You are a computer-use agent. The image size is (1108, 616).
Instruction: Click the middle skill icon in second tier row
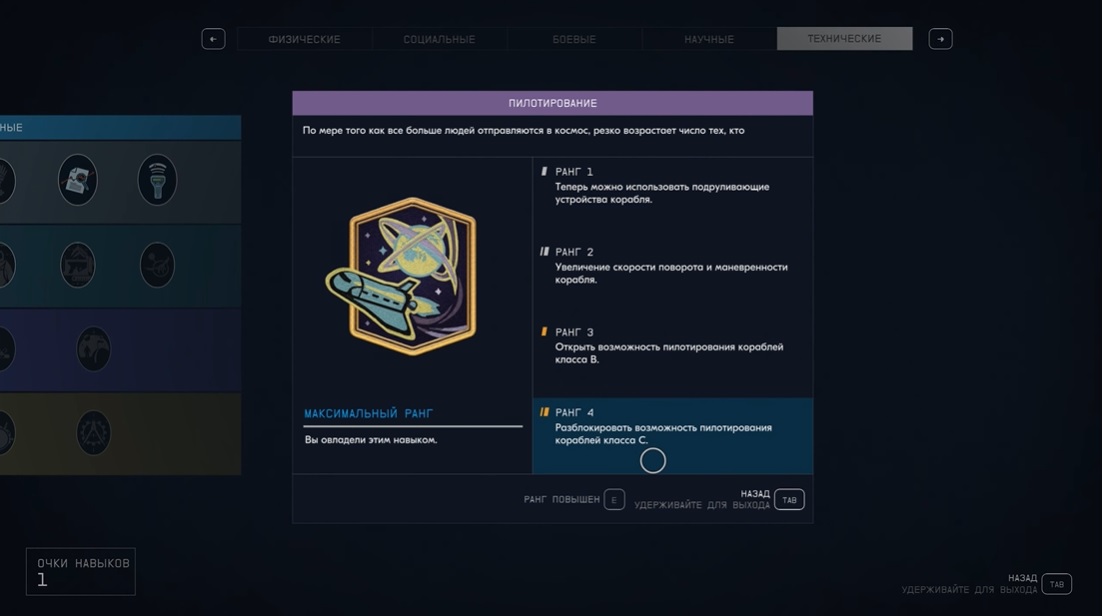pyautogui.click(x=77, y=265)
